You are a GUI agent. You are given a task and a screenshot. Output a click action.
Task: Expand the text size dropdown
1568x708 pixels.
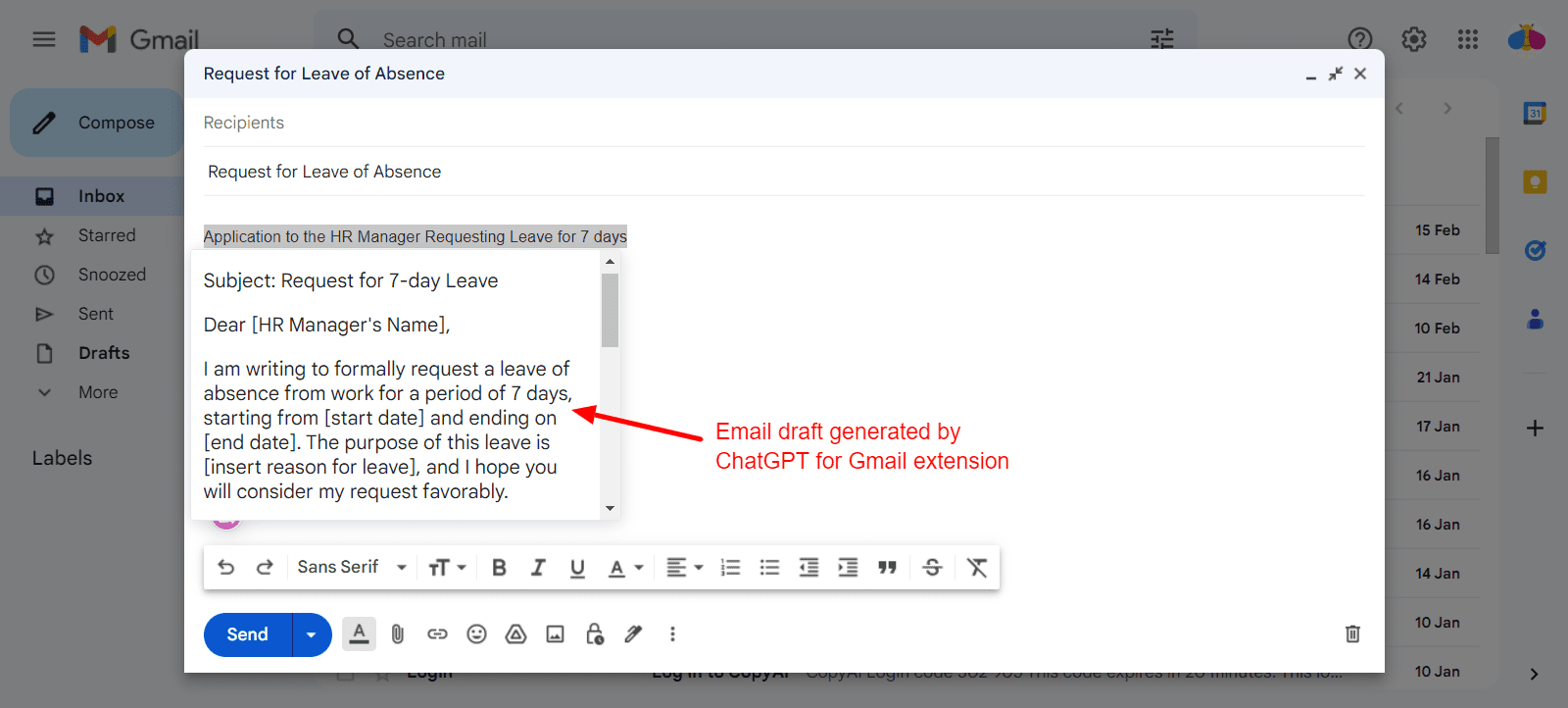pyautogui.click(x=447, y=568)
